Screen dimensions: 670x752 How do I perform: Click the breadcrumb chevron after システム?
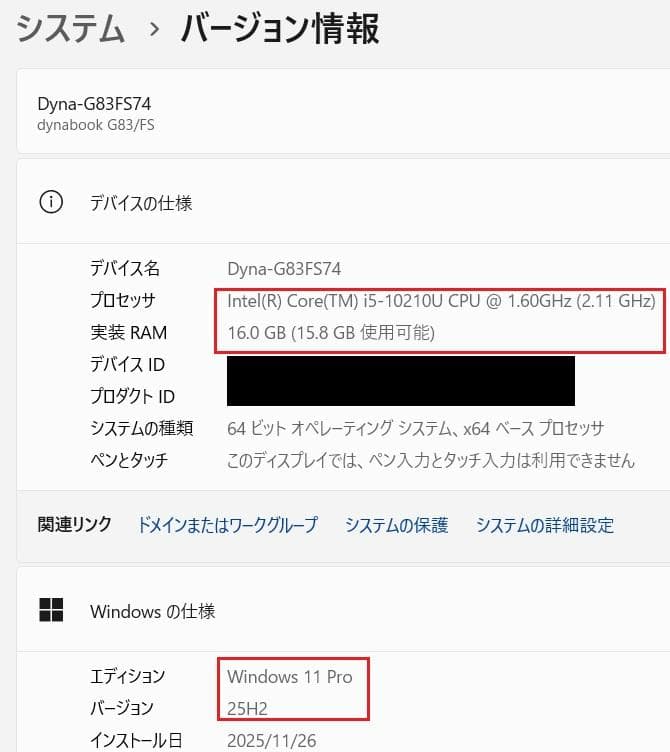(154, 29)
